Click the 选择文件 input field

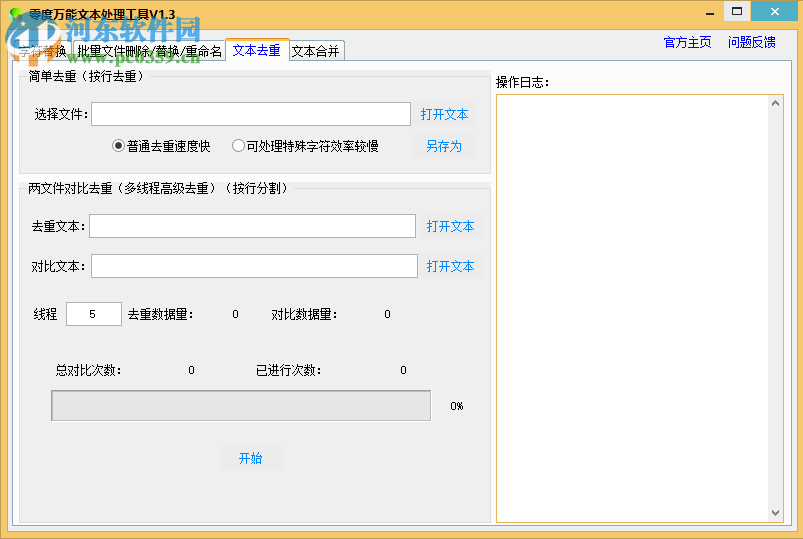[x=251, y=114]
